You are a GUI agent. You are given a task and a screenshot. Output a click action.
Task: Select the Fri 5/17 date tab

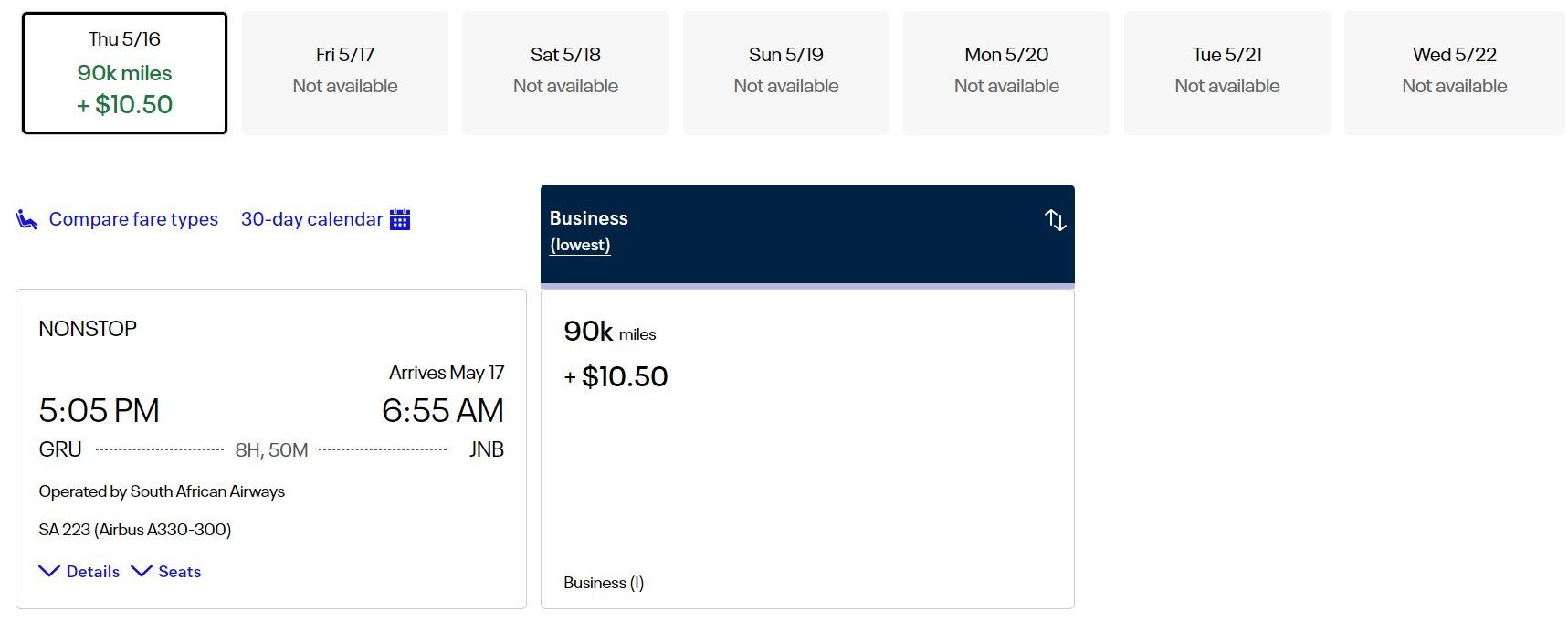tap(345, 73)
